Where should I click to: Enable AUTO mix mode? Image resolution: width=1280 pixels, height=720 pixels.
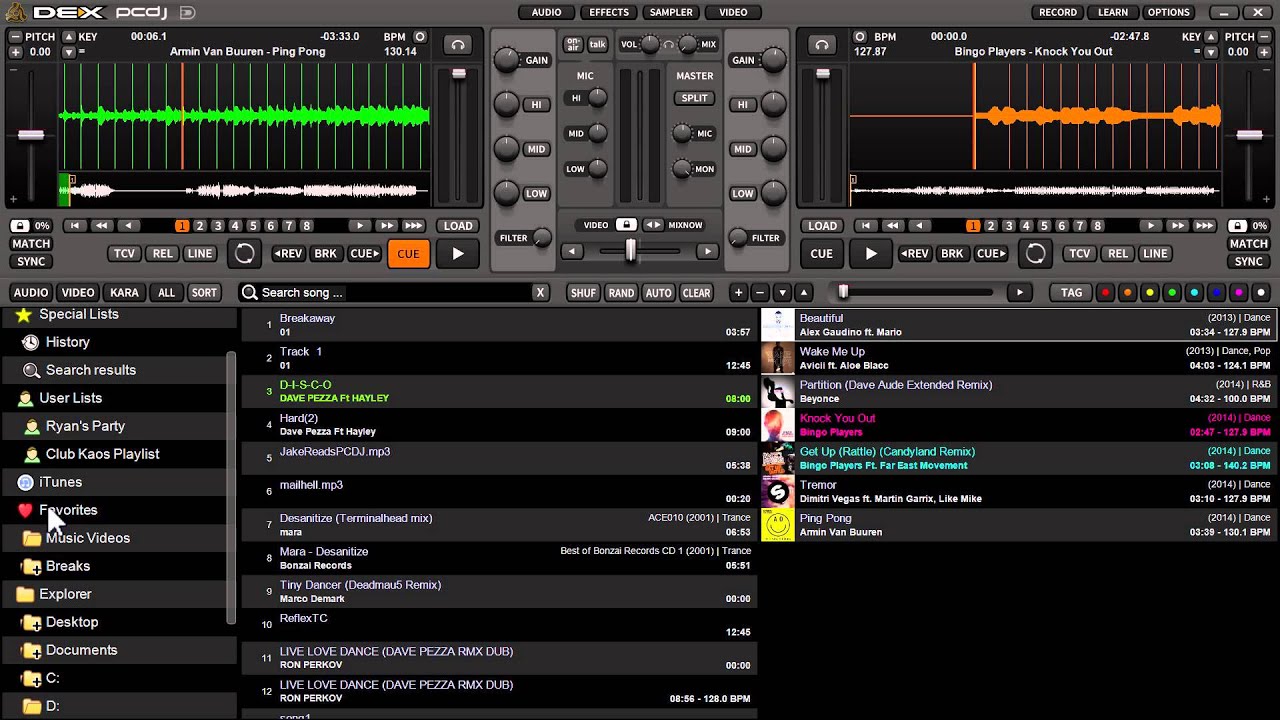tap(658, 293)
